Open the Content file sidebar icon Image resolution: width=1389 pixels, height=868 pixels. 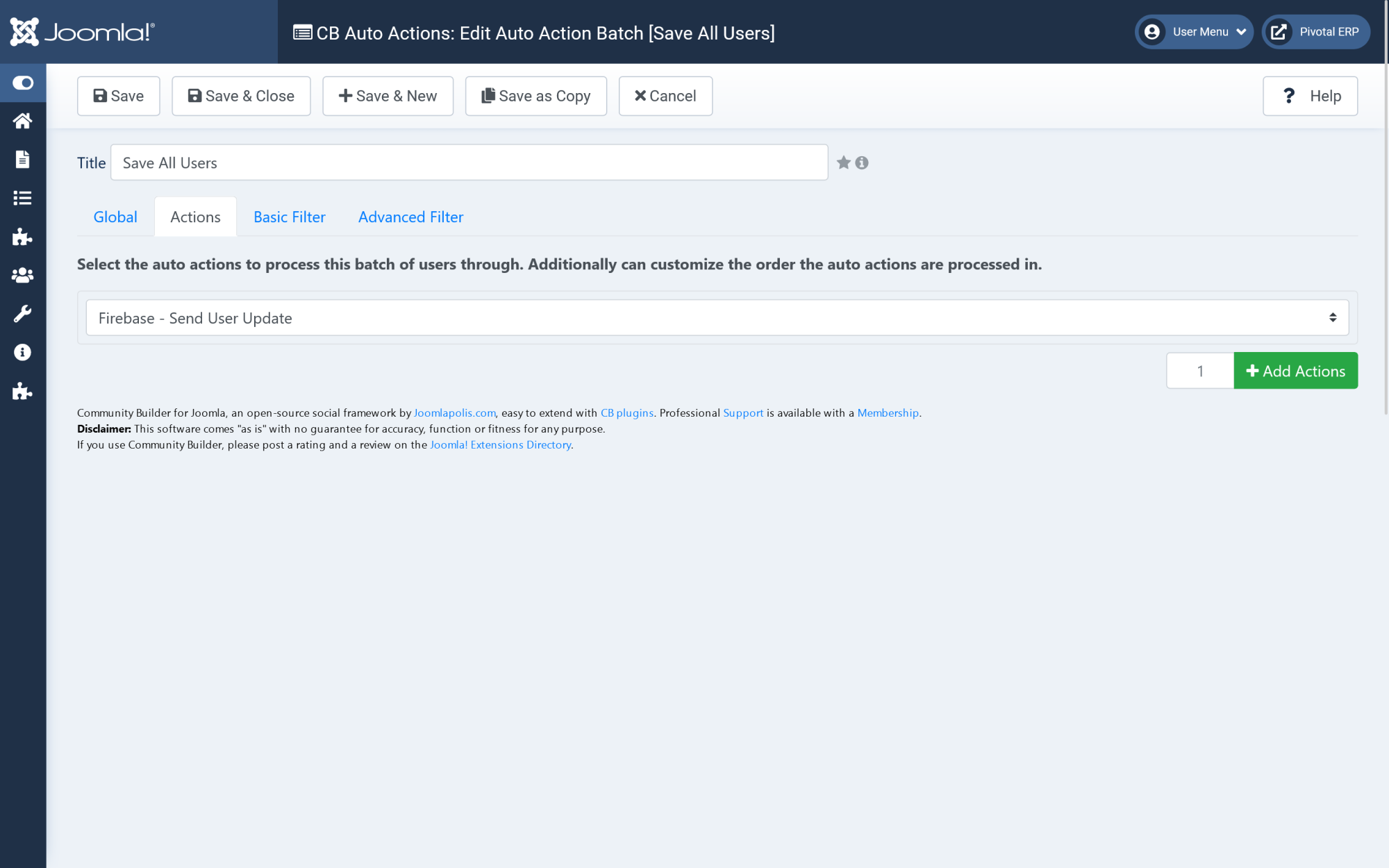click(23, 159)
